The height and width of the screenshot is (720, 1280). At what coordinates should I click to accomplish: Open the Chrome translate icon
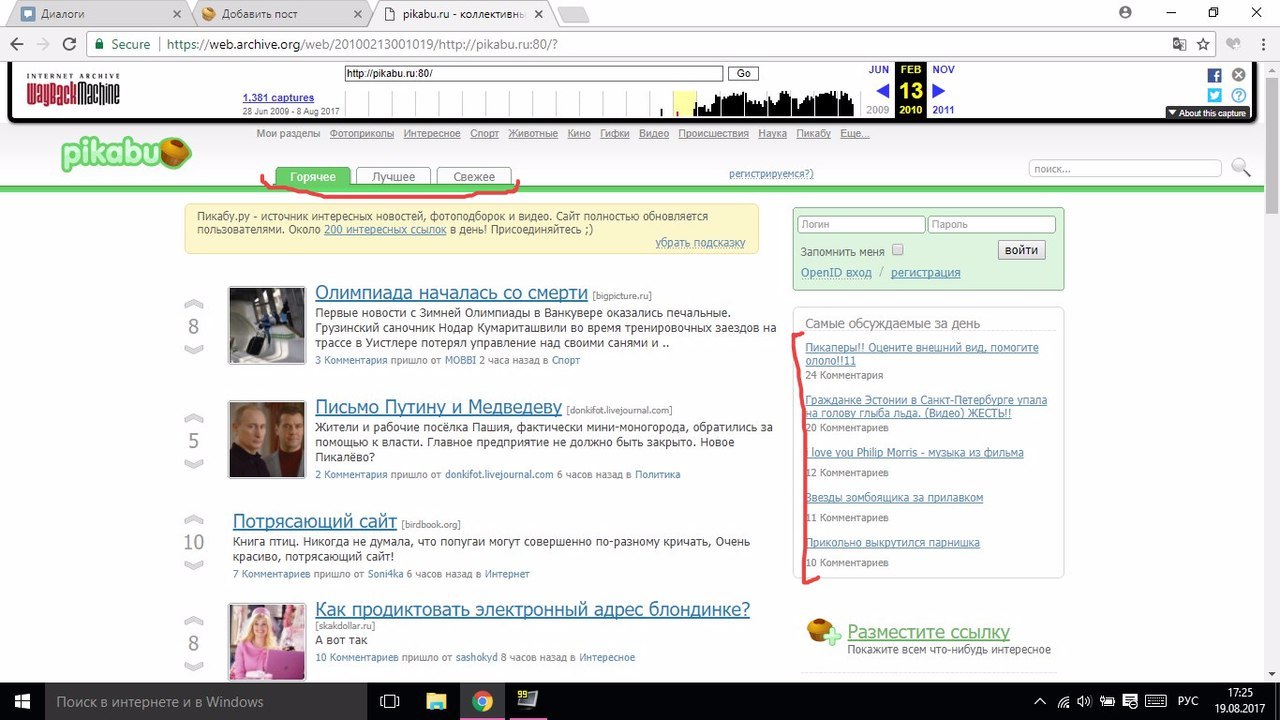[1180, 44]
